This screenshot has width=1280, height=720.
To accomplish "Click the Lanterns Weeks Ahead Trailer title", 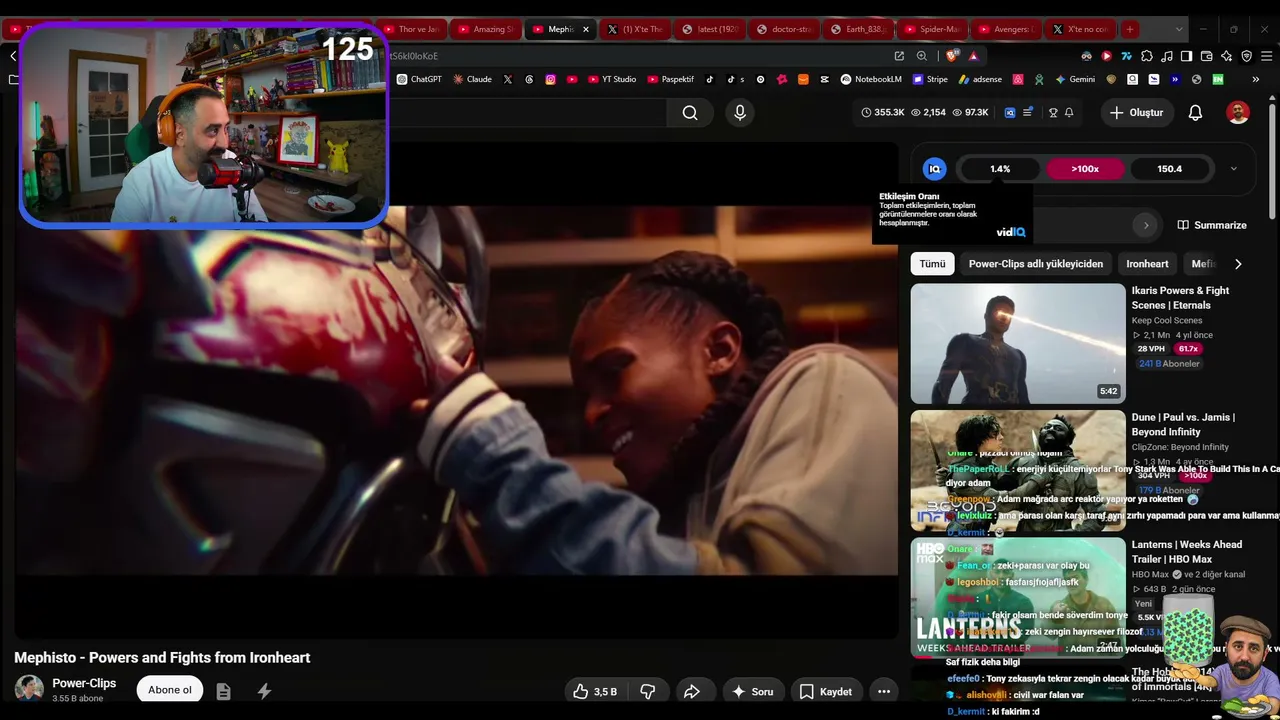I will coord(1187,552).
